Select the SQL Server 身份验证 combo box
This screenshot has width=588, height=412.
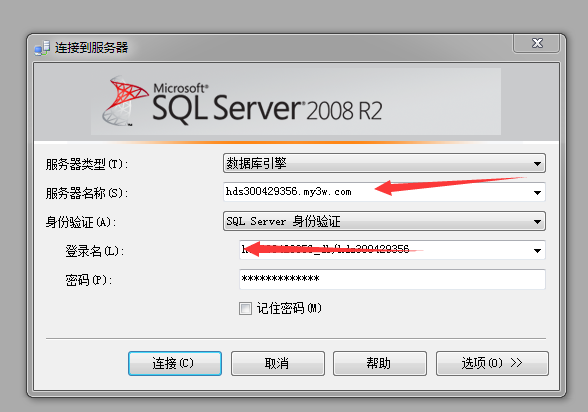pyautogui.click(x=384, y=221)
